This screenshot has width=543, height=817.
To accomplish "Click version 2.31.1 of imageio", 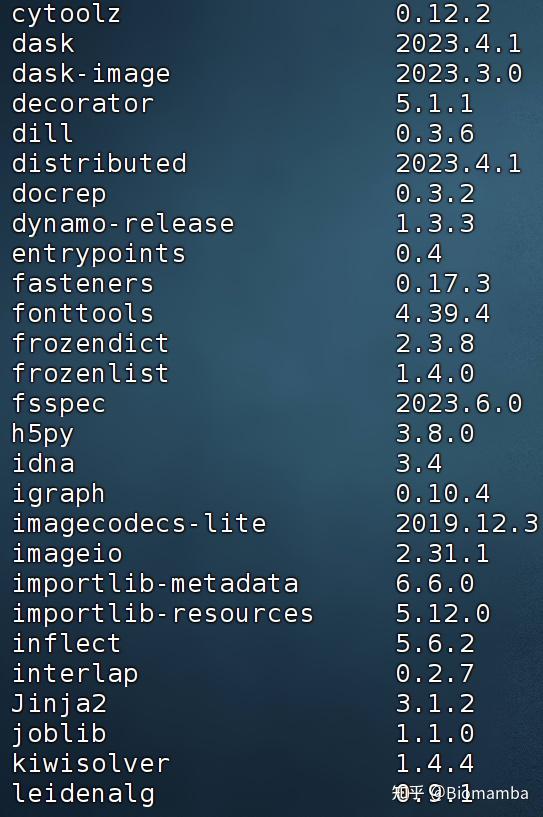I will coord(442,553).
